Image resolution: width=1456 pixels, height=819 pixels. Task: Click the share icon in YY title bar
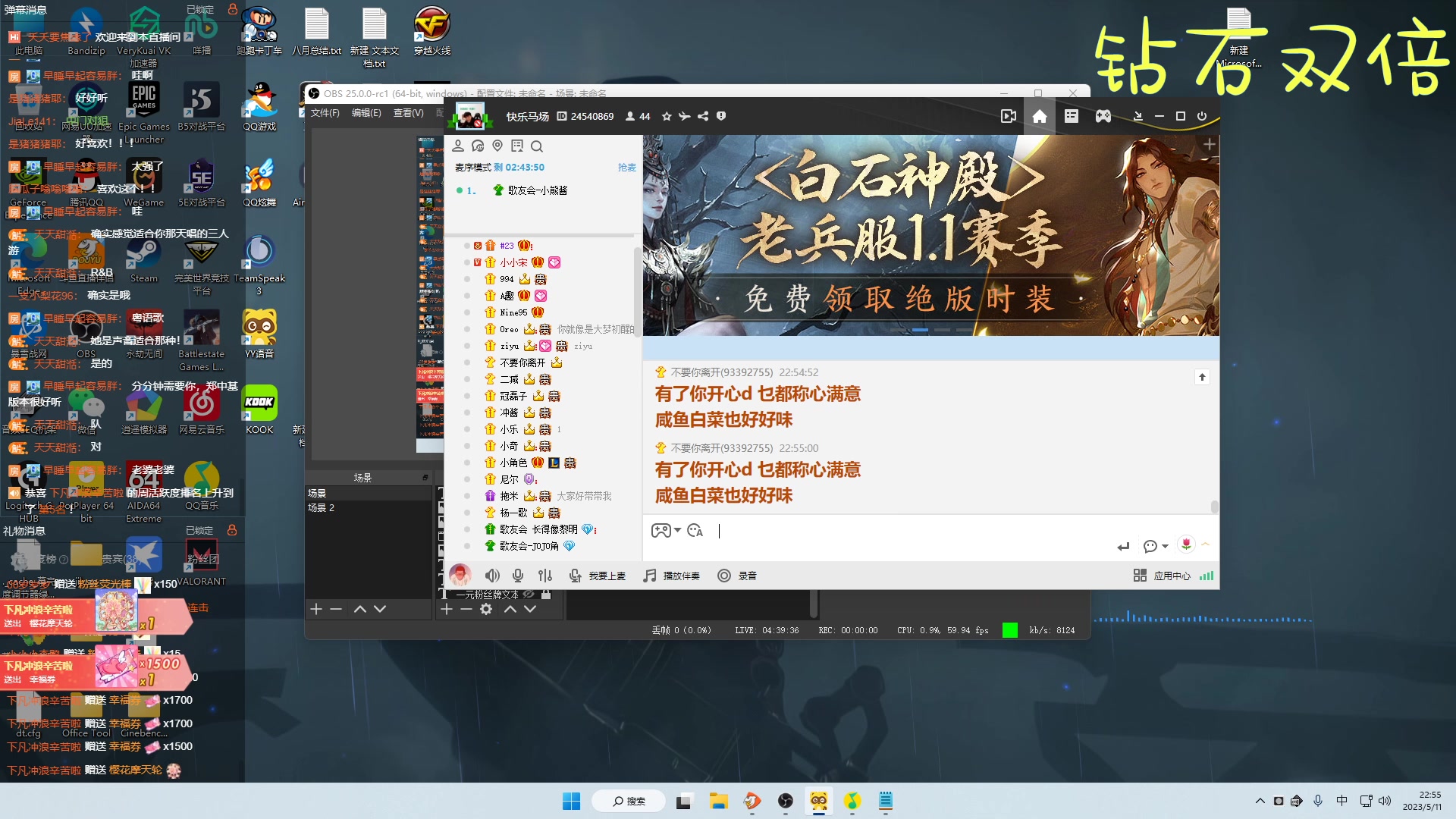pyautogui.click(x=703, y=116)
